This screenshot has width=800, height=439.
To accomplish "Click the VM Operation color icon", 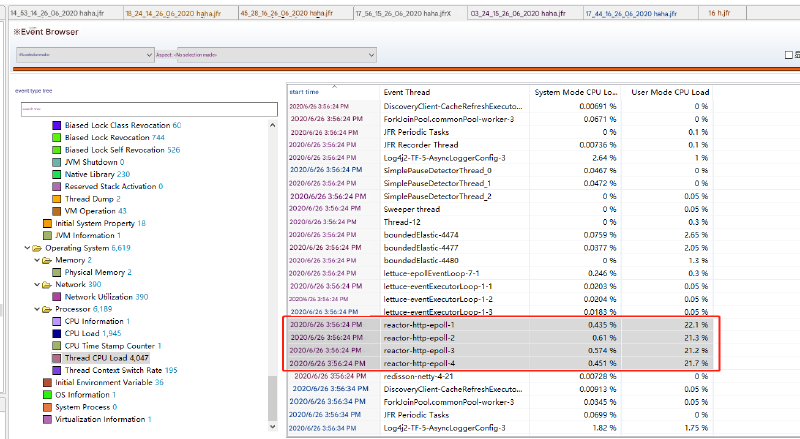I will 56,211.
